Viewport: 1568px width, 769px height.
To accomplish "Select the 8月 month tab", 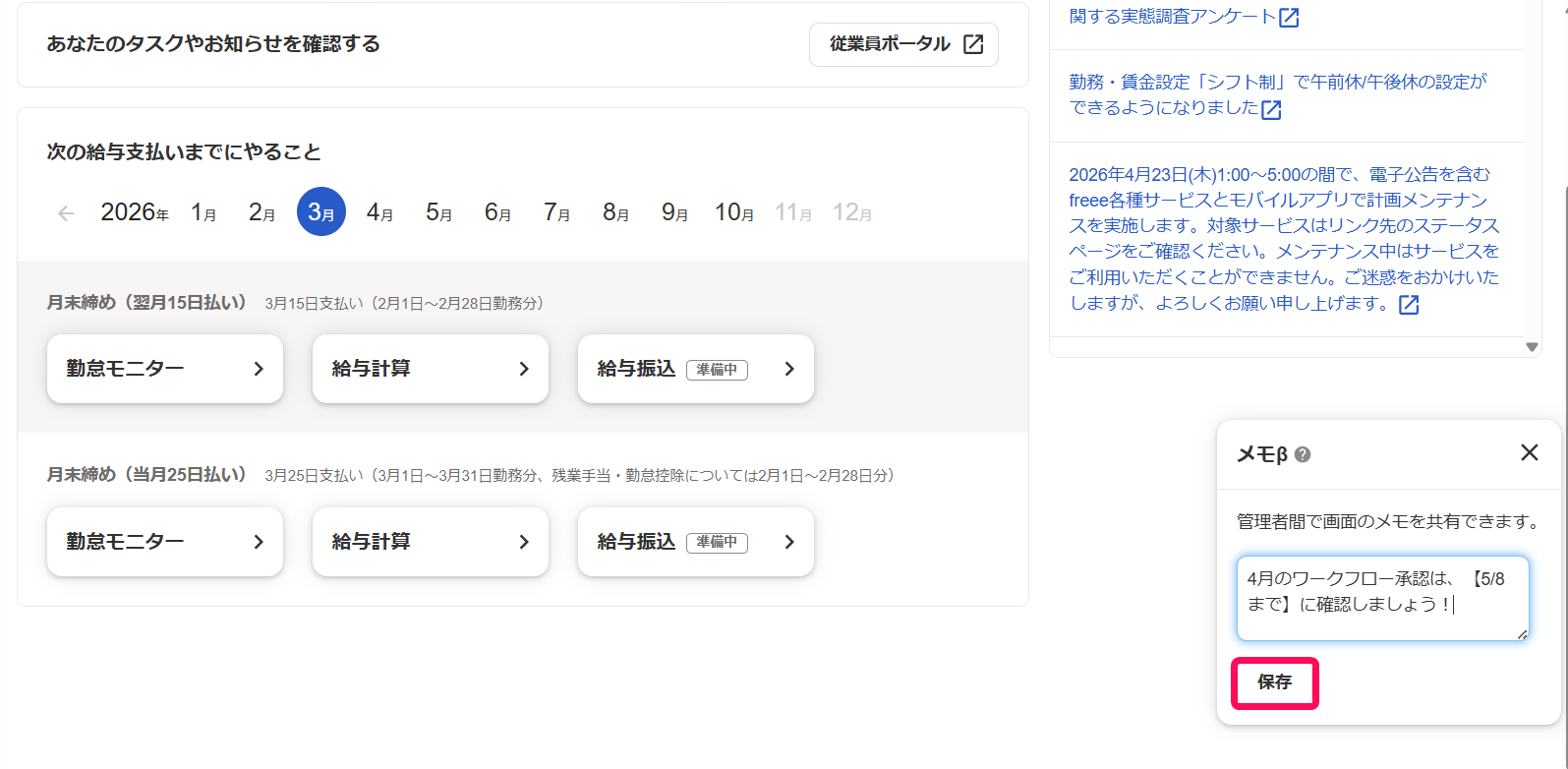I will 616,212.
